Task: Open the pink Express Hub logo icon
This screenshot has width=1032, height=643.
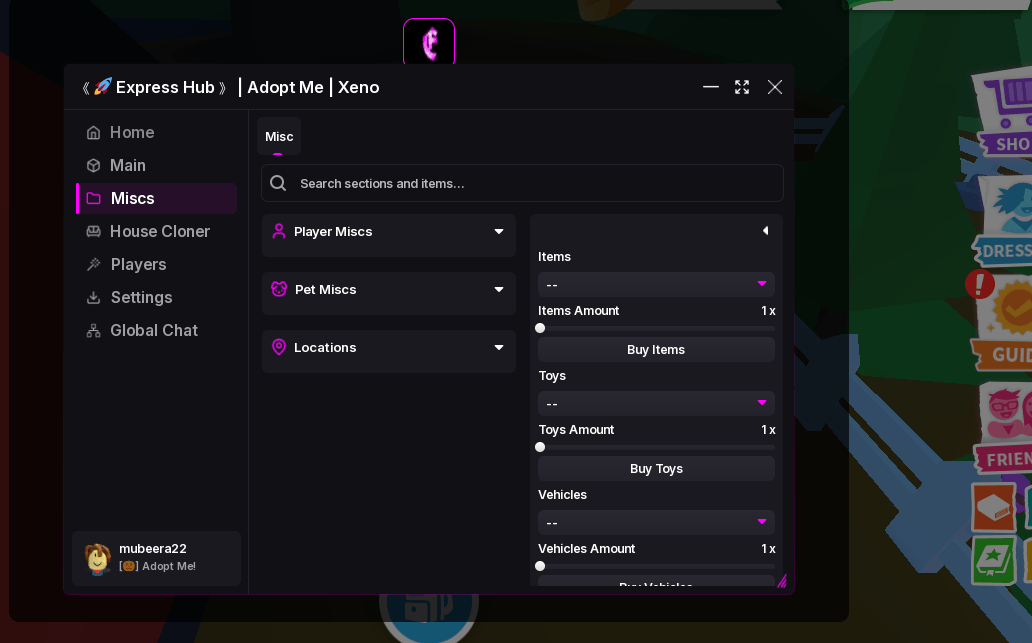Action: coord(428,41)
